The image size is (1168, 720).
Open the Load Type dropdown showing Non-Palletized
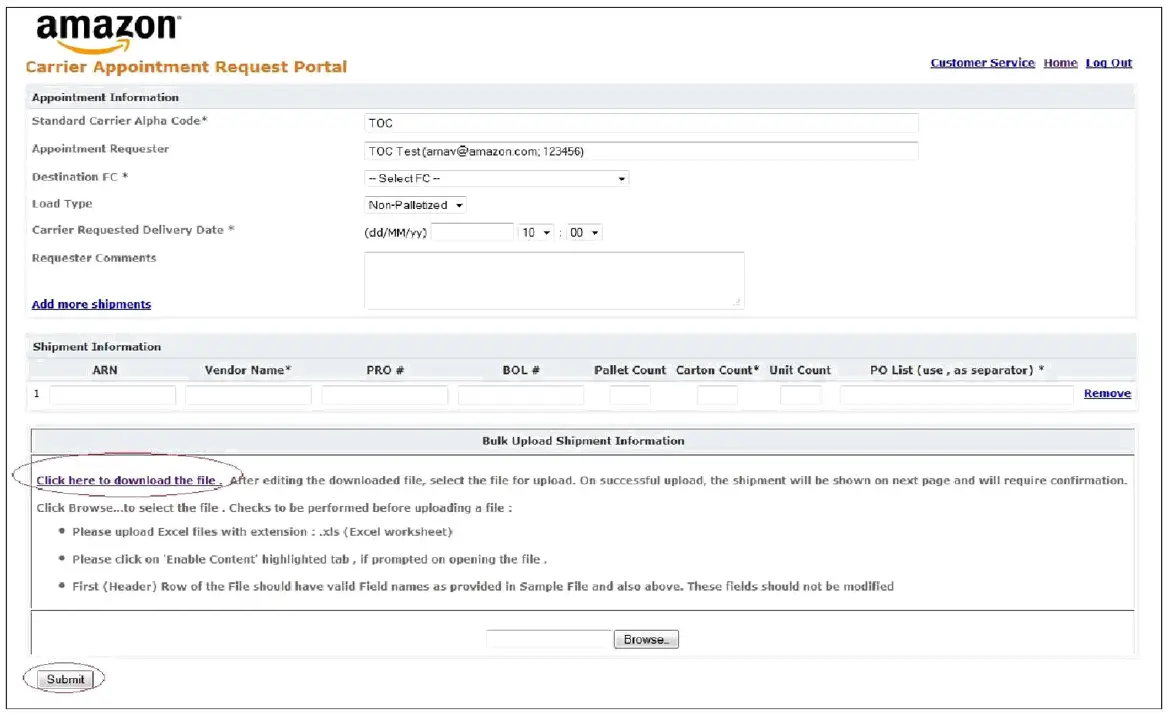[x=414, y=204]
